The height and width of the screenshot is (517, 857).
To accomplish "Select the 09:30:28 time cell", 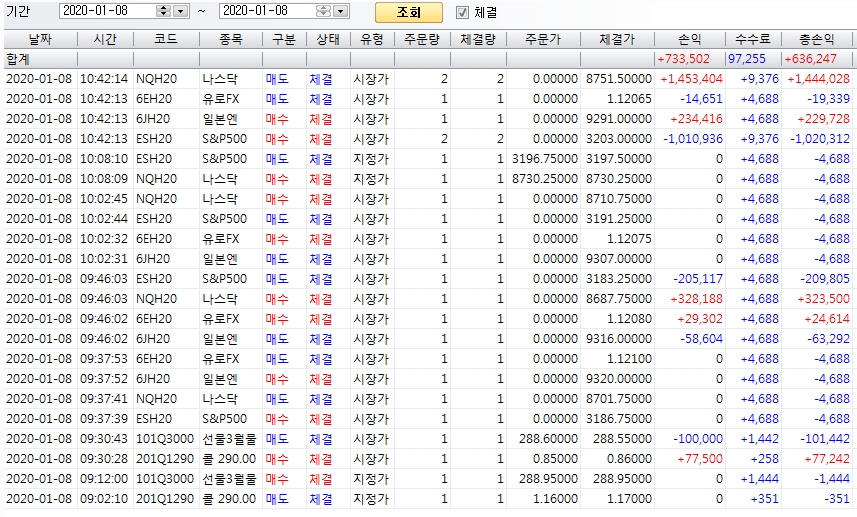I will [104, 459].
